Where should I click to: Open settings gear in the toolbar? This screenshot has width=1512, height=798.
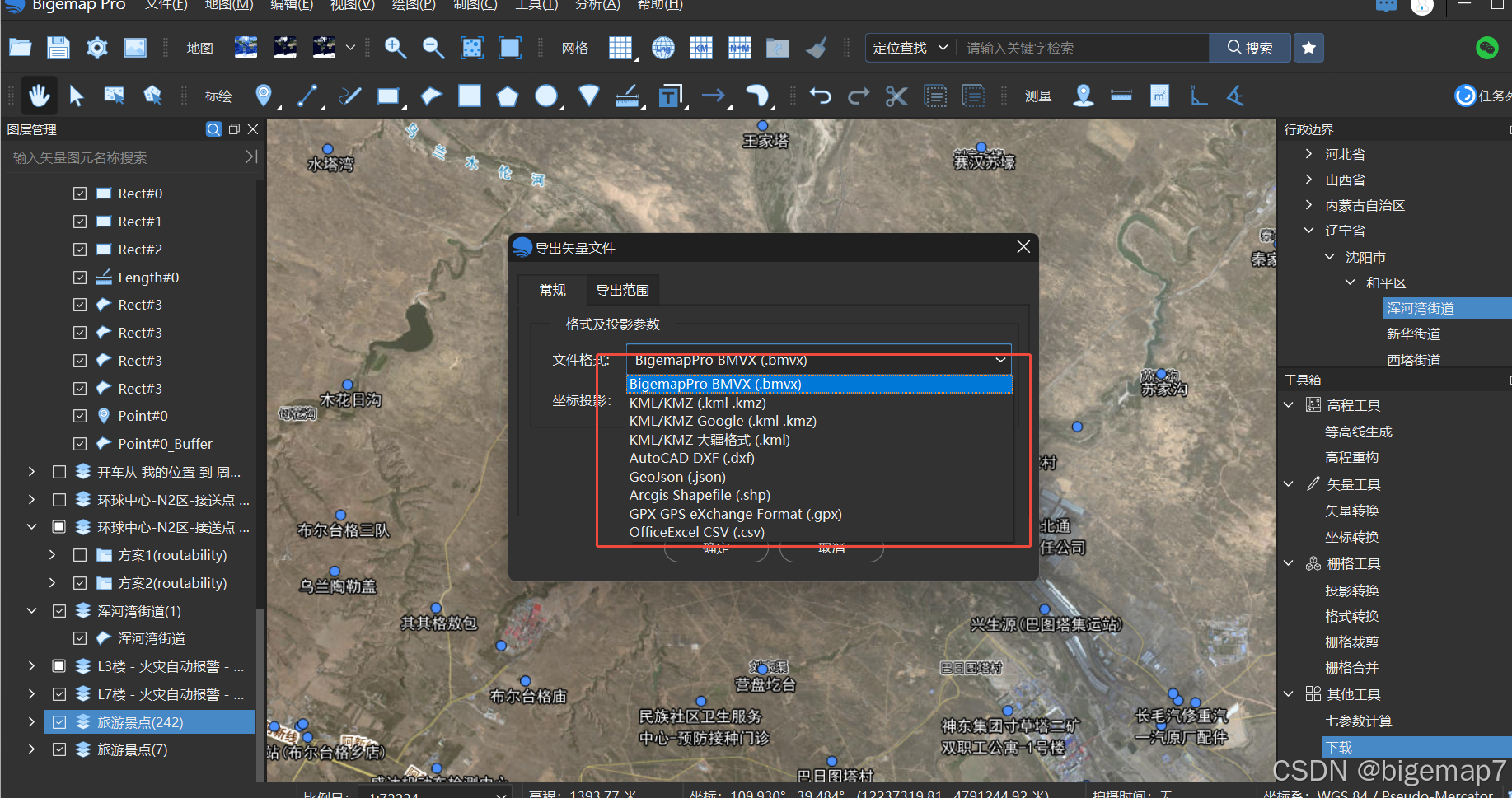(x=97, y=48)
